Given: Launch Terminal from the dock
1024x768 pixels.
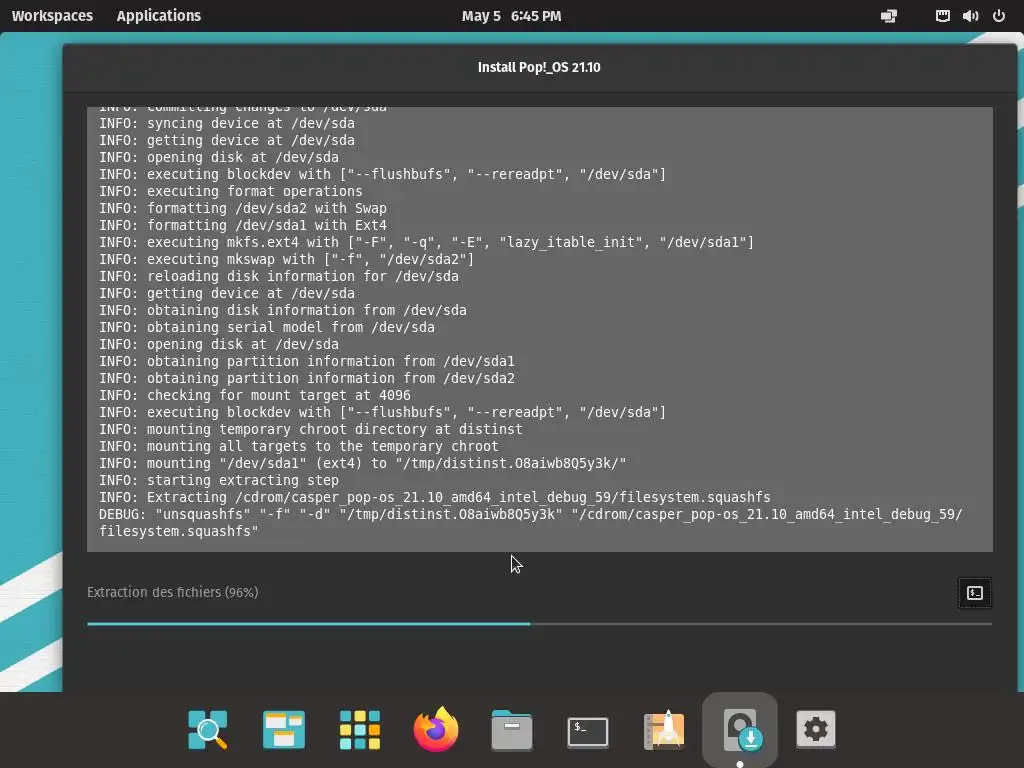Looking at the screenshot, I should click(588, 731).
